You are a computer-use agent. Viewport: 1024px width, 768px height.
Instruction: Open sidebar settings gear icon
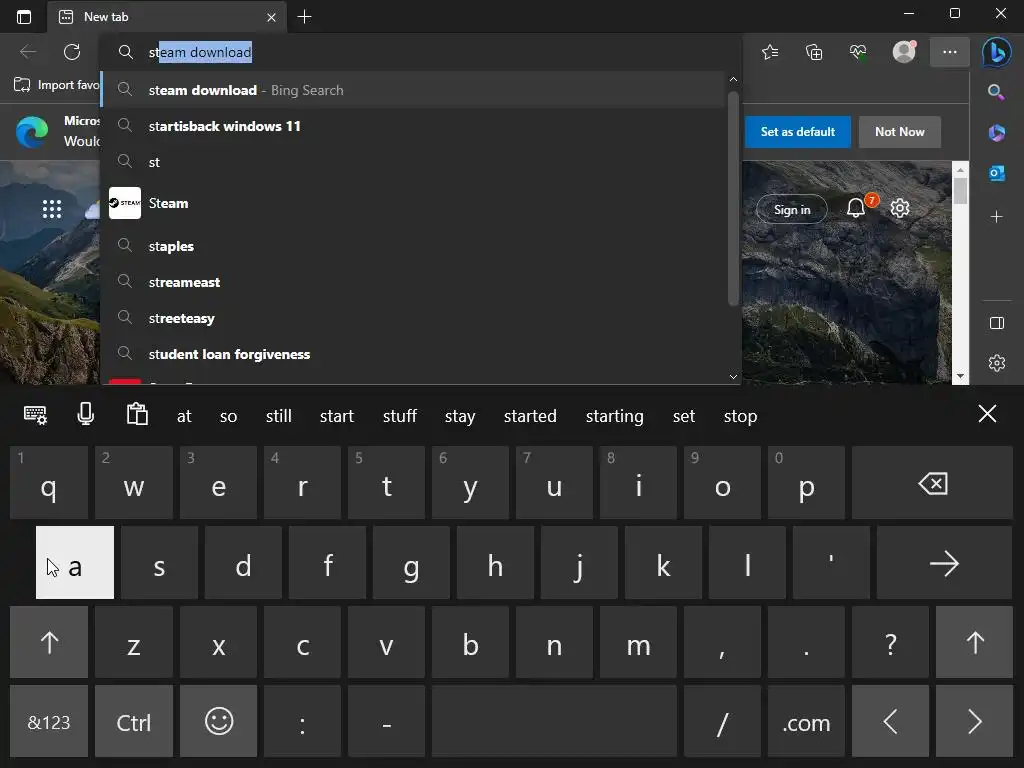pyautogui.click(x=997, y=362)
